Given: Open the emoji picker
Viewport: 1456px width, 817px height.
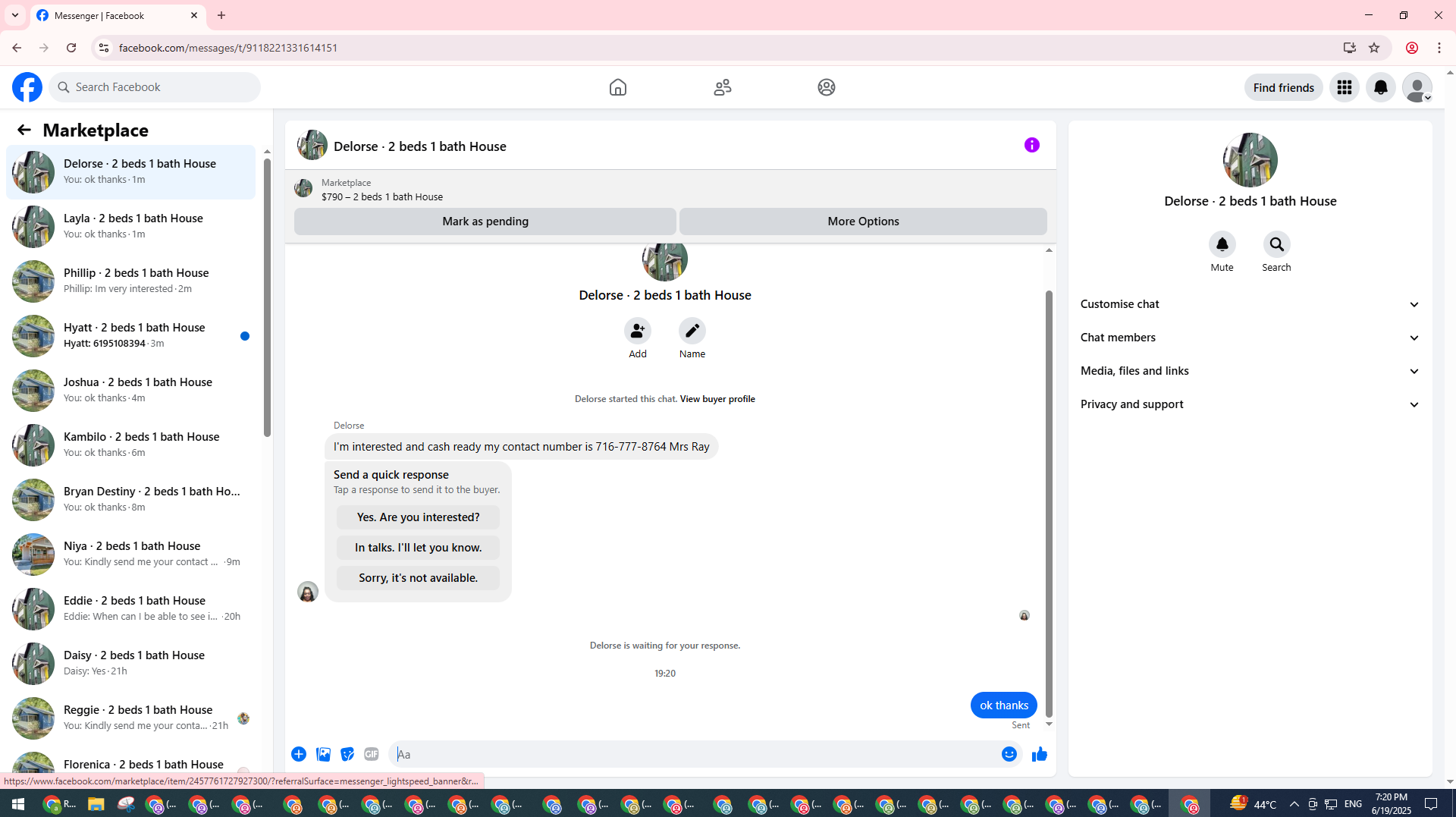Looking at the screenshot, I should [x=1009, y=754].
